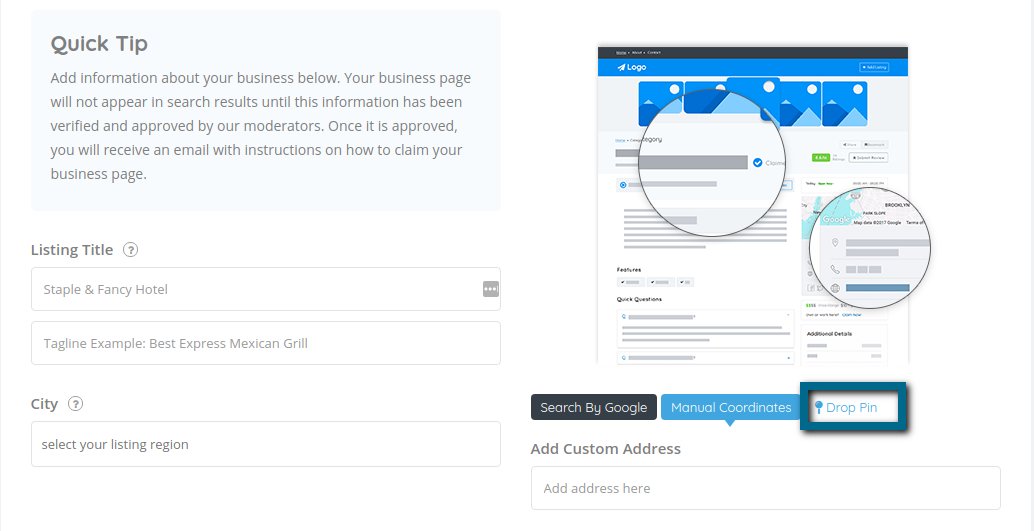Select the Search By Google tab

click(593, 407)
